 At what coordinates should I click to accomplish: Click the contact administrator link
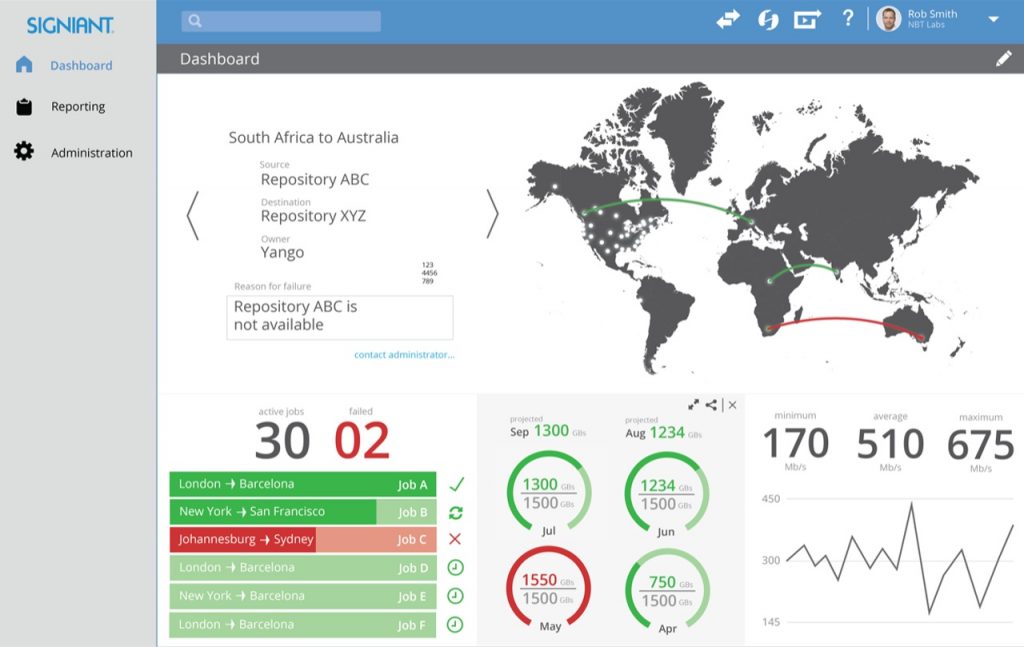coord(402,354)
